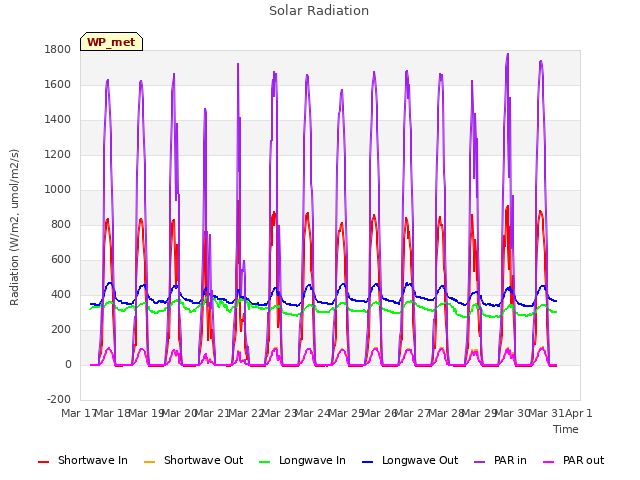Toggle the Longwave In legend label
The width and height of the screenshot is (640, 480).
312,460
